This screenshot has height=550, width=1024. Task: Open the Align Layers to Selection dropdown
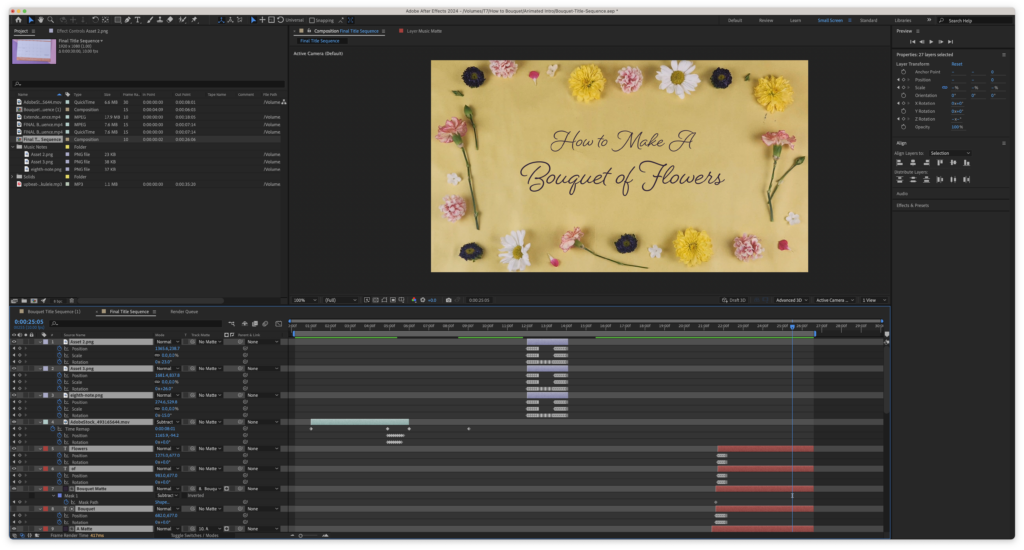pos(949,153)
